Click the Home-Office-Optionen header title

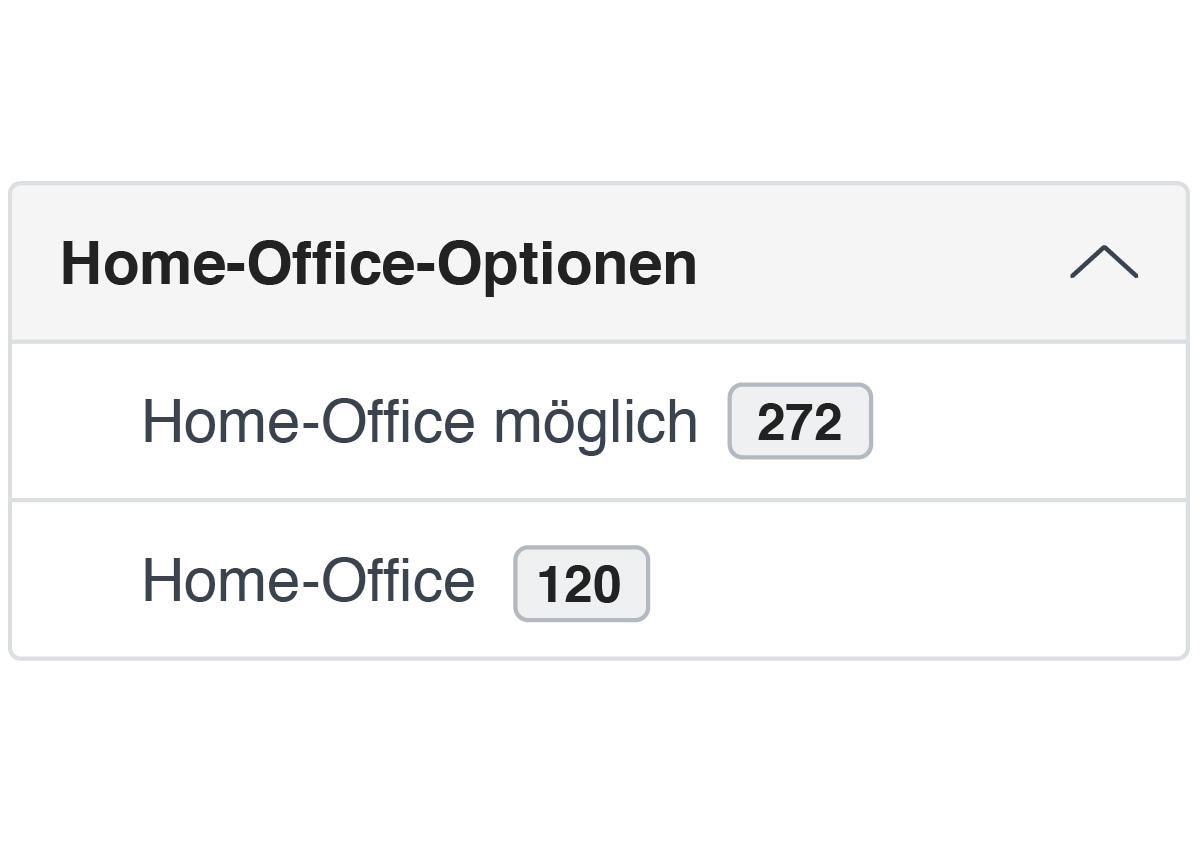[x=378, y=264]
